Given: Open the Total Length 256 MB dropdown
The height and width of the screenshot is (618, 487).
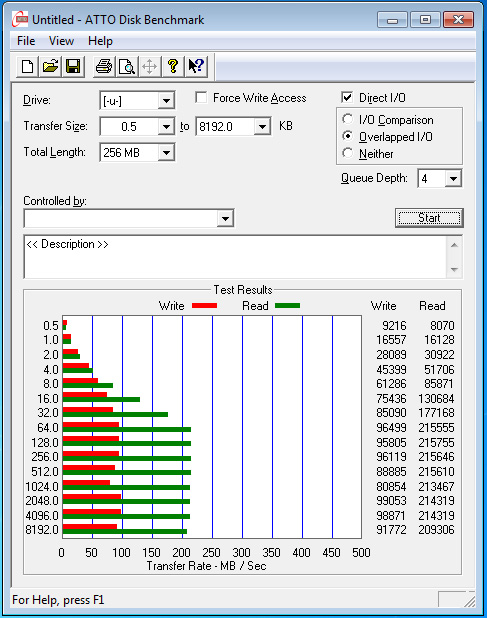Looking at the screenshot, I should click(166, 153).
